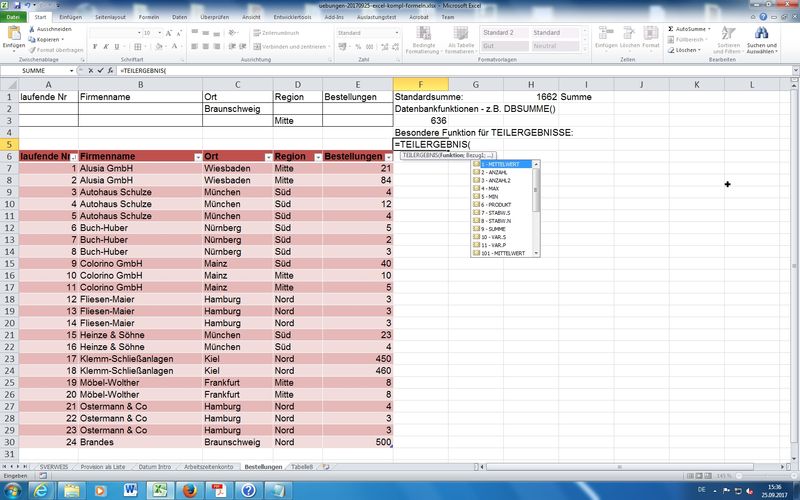
Task: Click the Einfügen paste icon in clipboard group
Action: click(13, 37)
